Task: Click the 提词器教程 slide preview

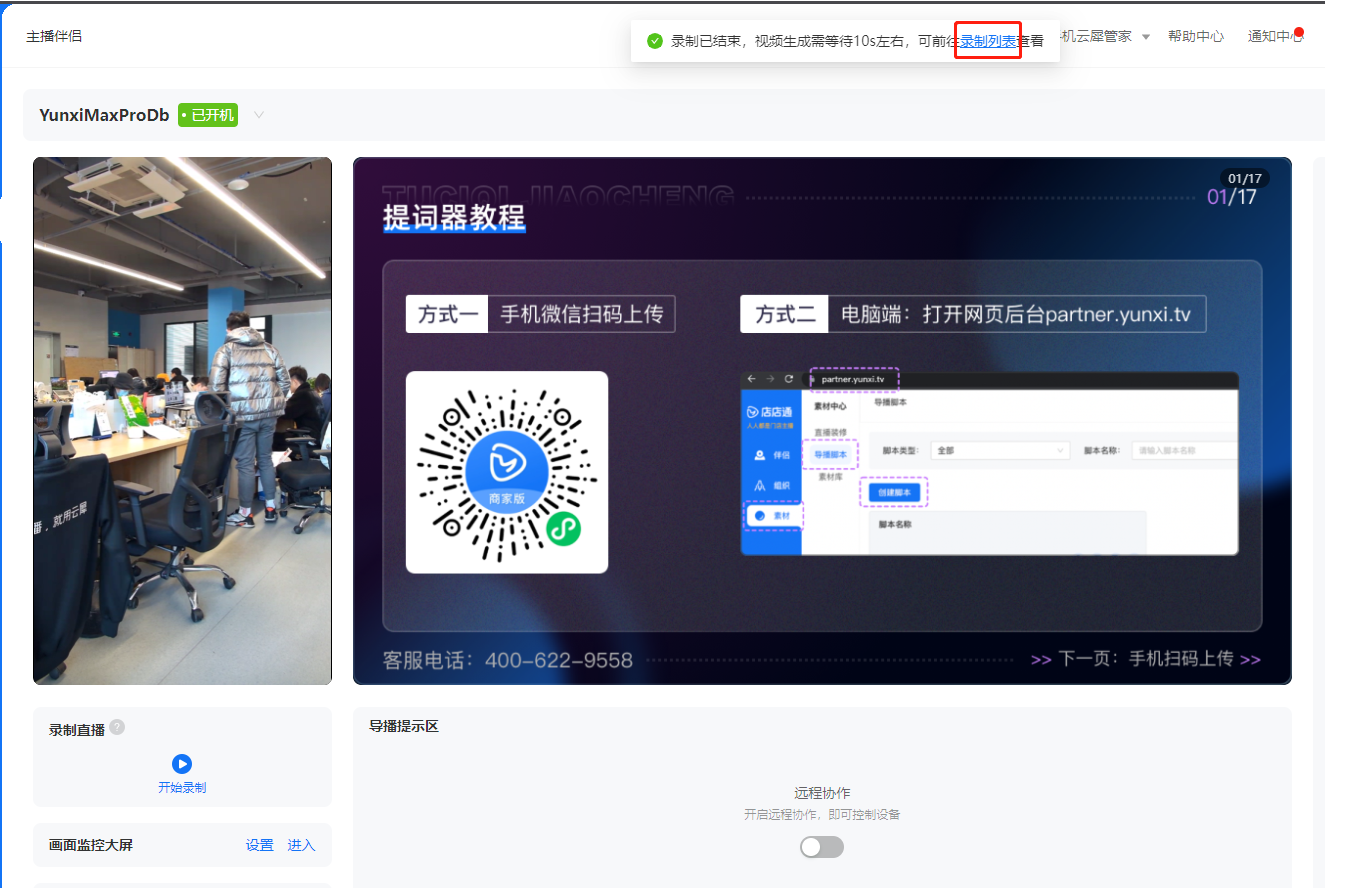Action: click(x=822, y=421)
